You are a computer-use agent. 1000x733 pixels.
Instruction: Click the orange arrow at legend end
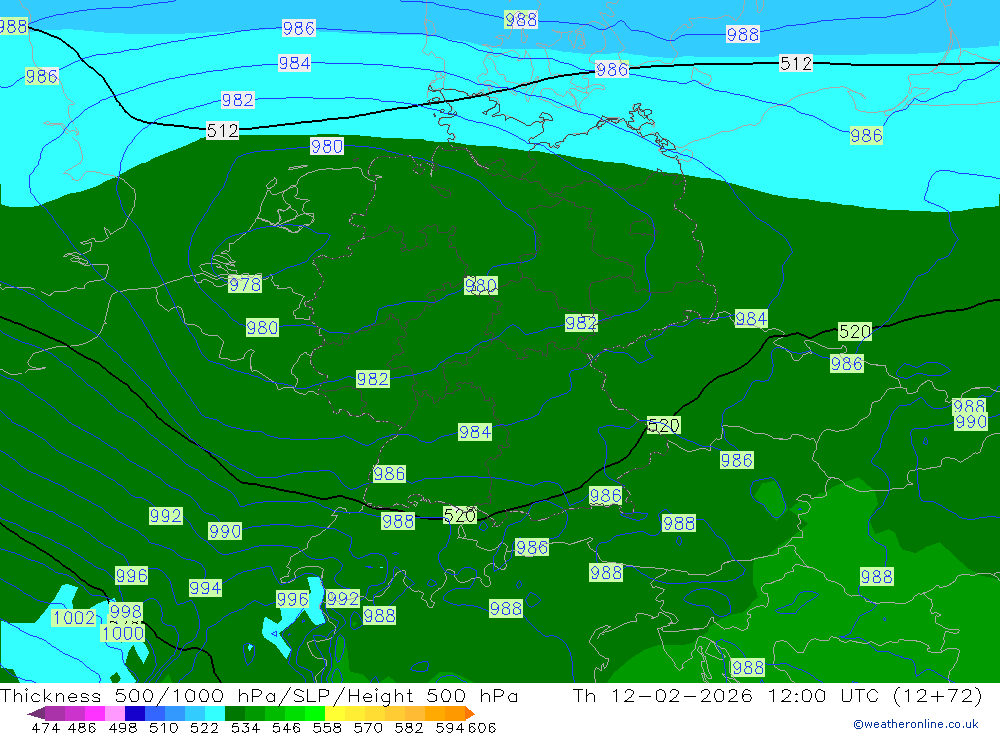(470, 713)
